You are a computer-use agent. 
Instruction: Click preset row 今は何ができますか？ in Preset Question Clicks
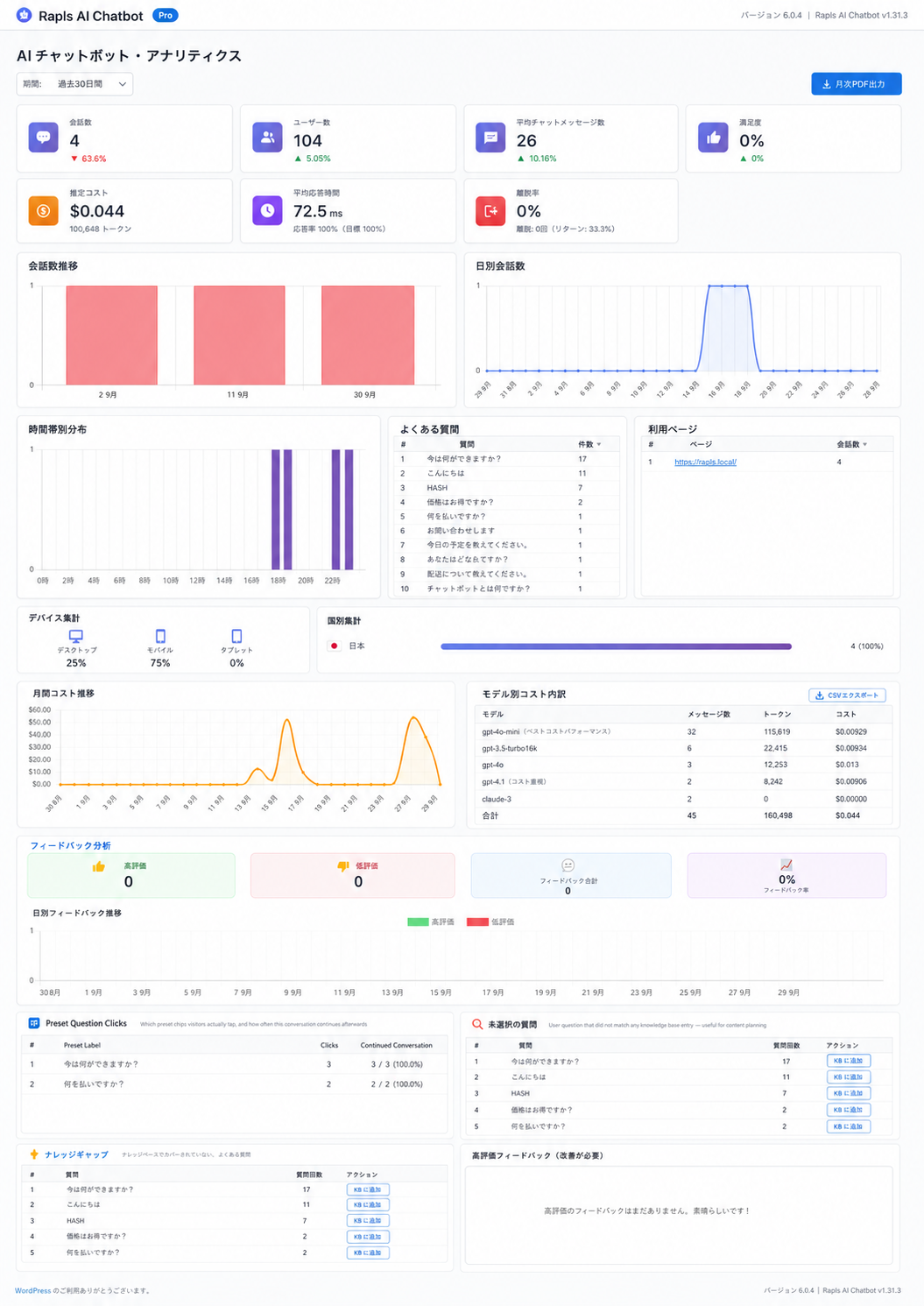tap(234, 1064)
